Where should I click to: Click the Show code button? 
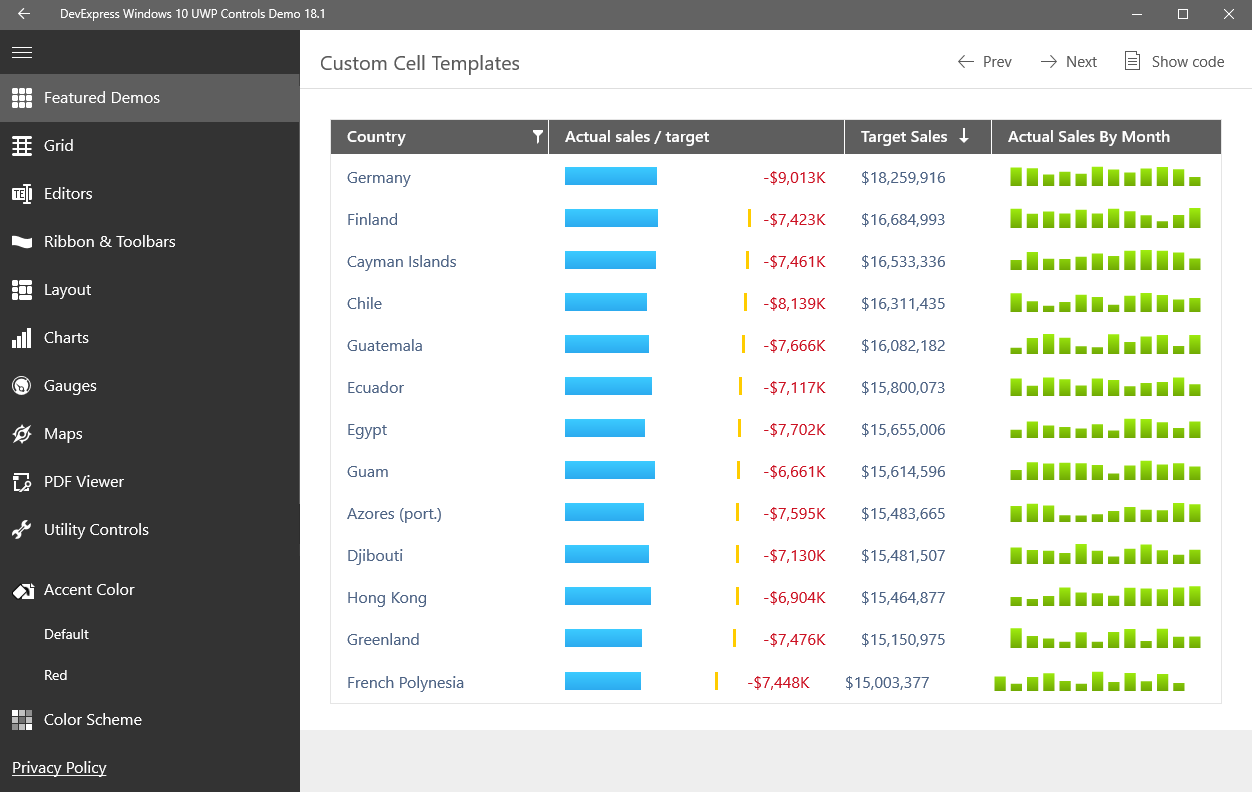(x=1174, y=62)
